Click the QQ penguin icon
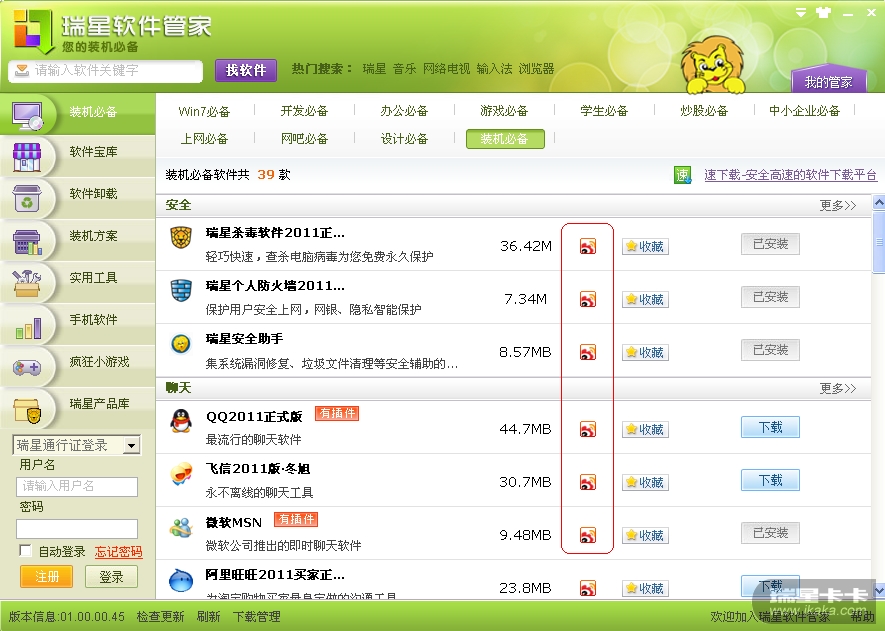This screenshot has height=631, width=885. tap(181, 421)
